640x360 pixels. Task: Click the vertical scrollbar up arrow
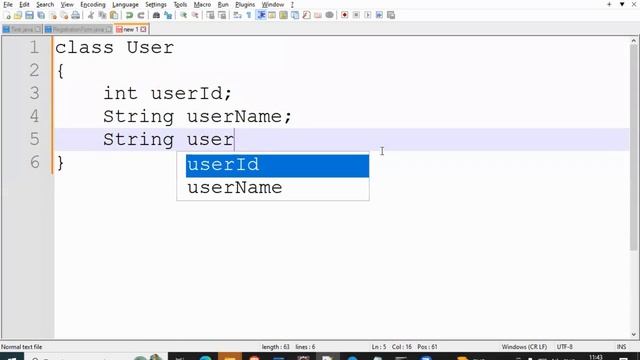coord(633,40)
